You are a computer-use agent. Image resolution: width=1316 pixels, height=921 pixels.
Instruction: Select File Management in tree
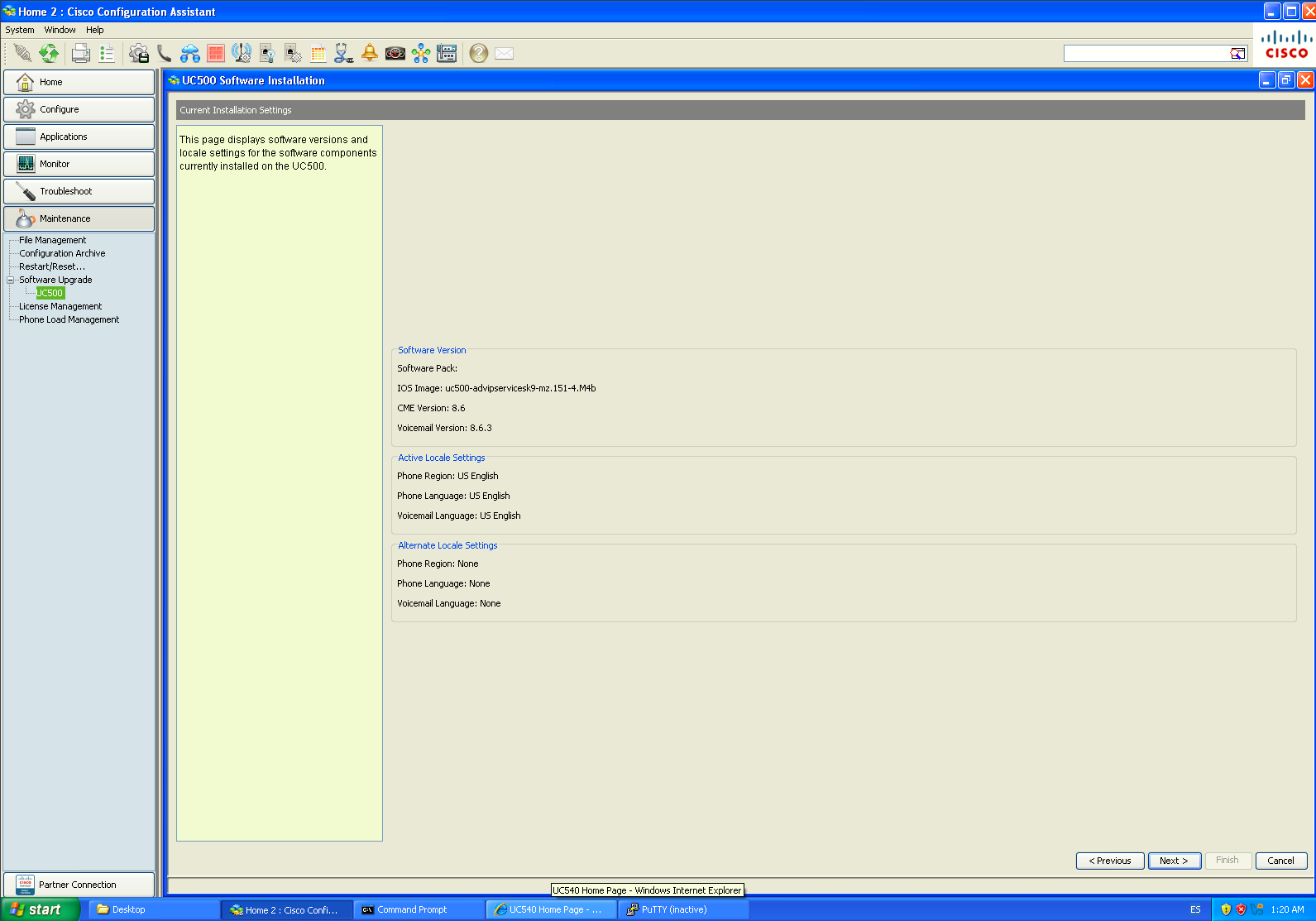point(53,240)
